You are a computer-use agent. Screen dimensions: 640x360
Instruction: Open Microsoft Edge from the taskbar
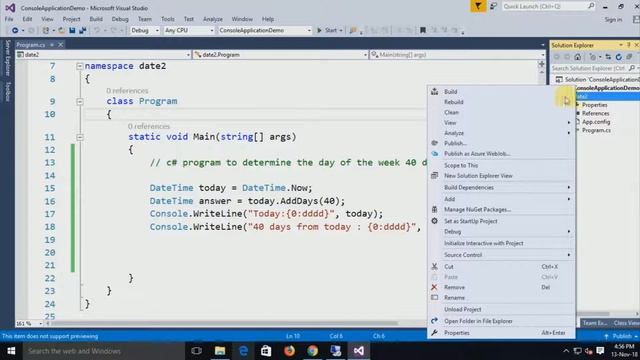click(243, 351)
